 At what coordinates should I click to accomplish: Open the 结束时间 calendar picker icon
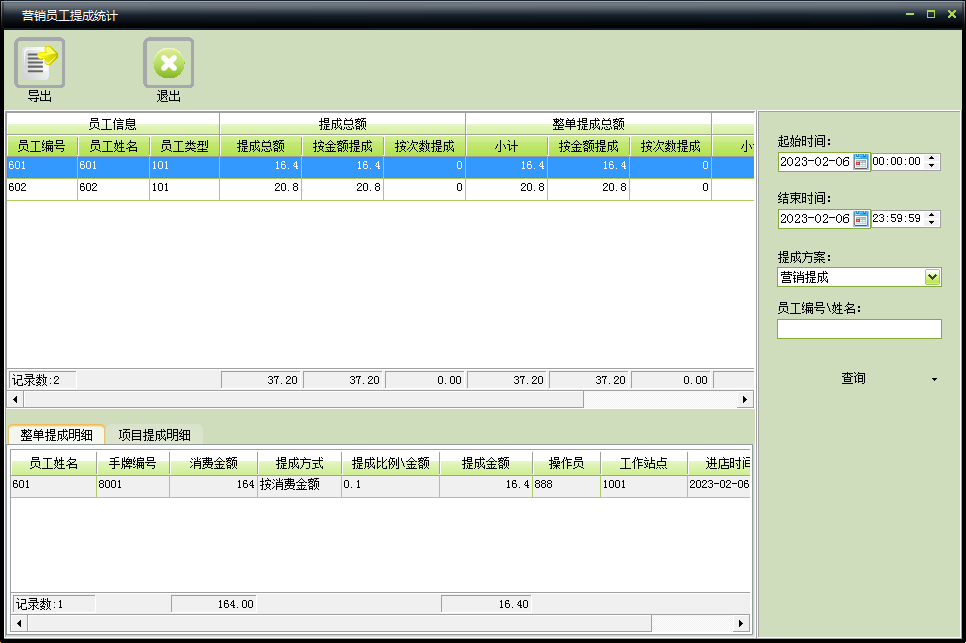tap(861, 218)
